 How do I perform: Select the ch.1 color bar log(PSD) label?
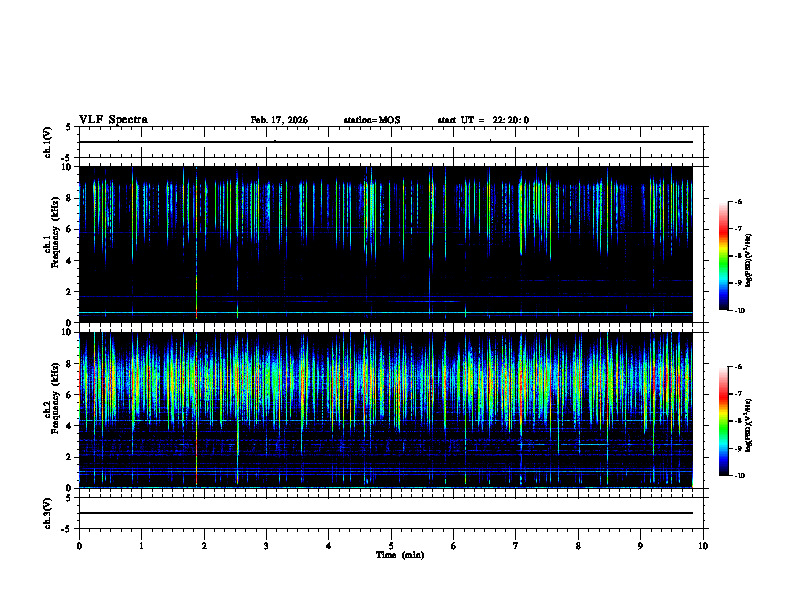748,260
